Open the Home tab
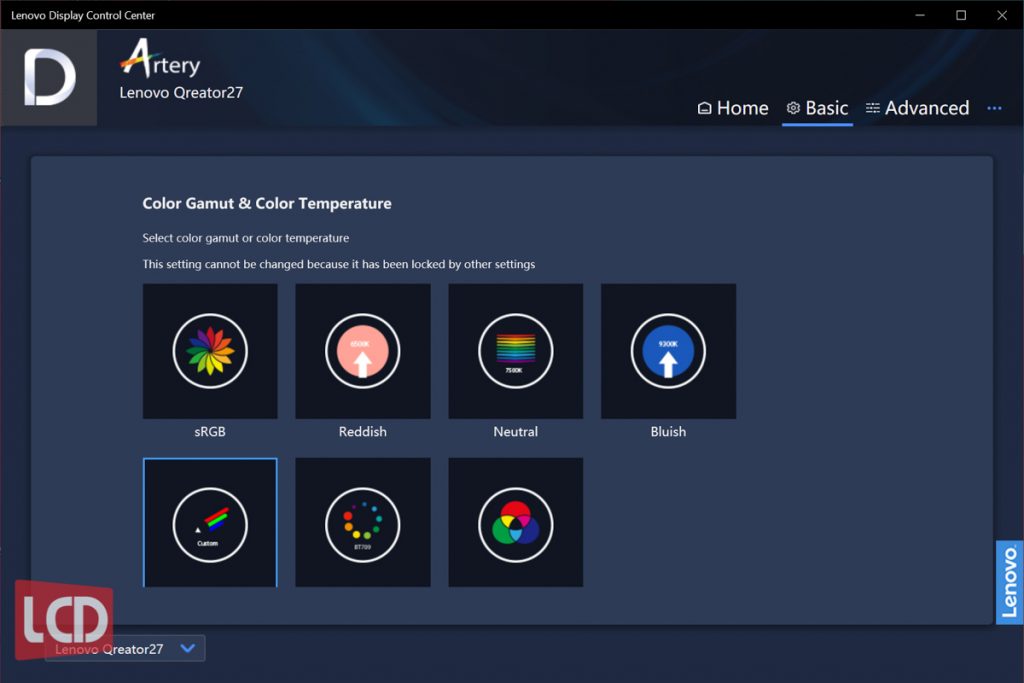This screenshot has height=683, width=1024. (733, 108)
